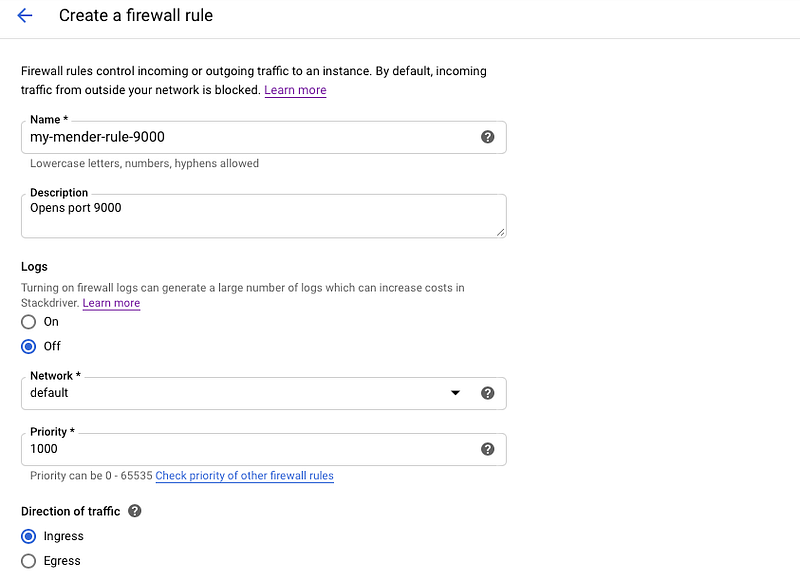Click the "Create a firewall rule" page title
This screenshot has height=584, width=800.
tap(136, 16)
